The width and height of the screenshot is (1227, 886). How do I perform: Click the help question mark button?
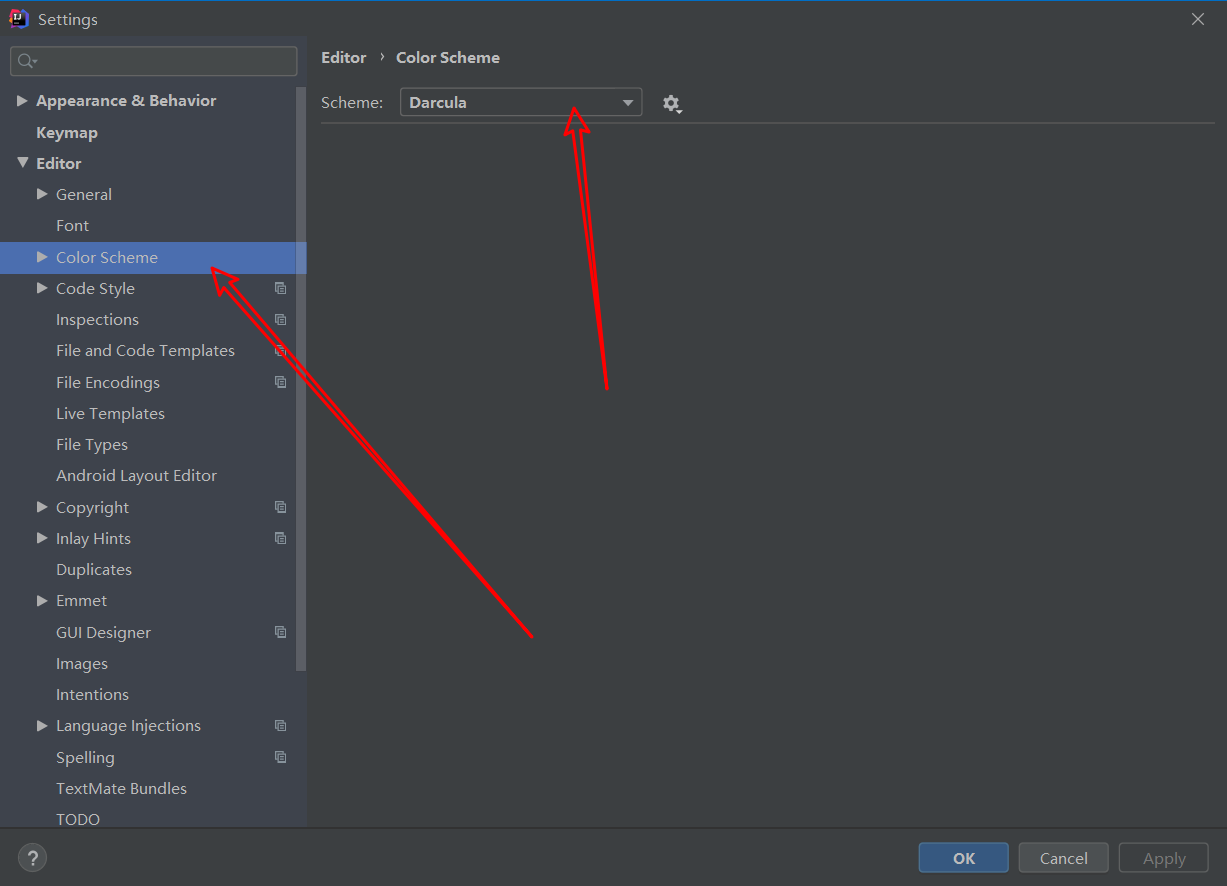(32, 857)
